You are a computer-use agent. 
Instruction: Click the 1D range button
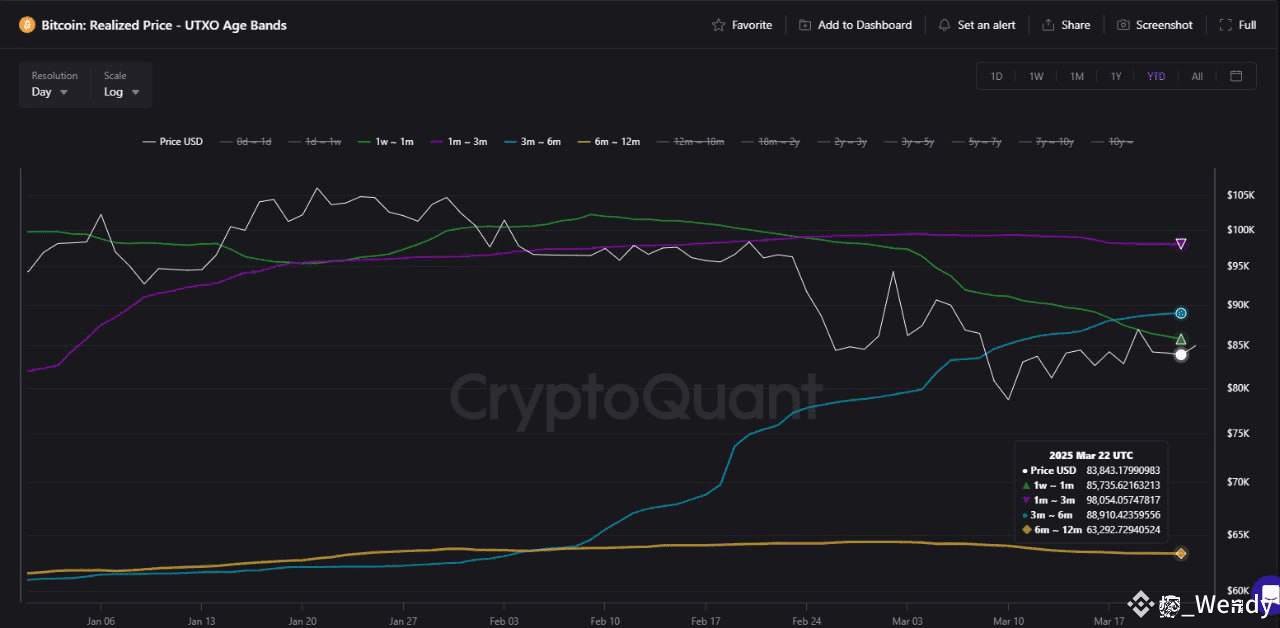coord(996,75)
